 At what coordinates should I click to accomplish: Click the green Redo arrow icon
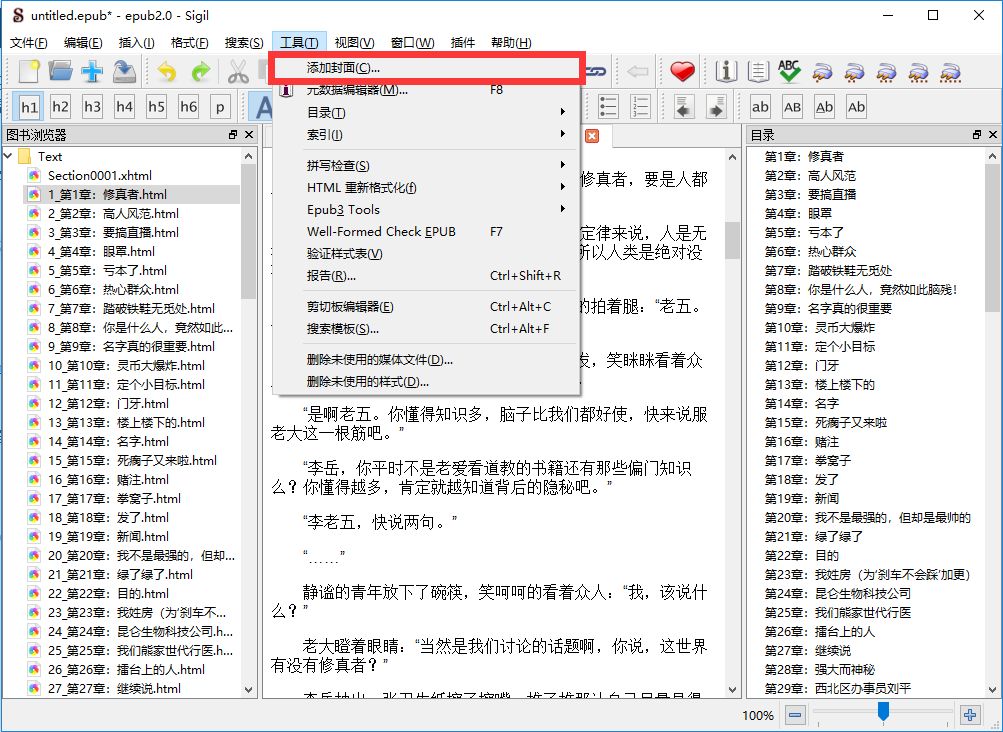[x=201, y=71]
